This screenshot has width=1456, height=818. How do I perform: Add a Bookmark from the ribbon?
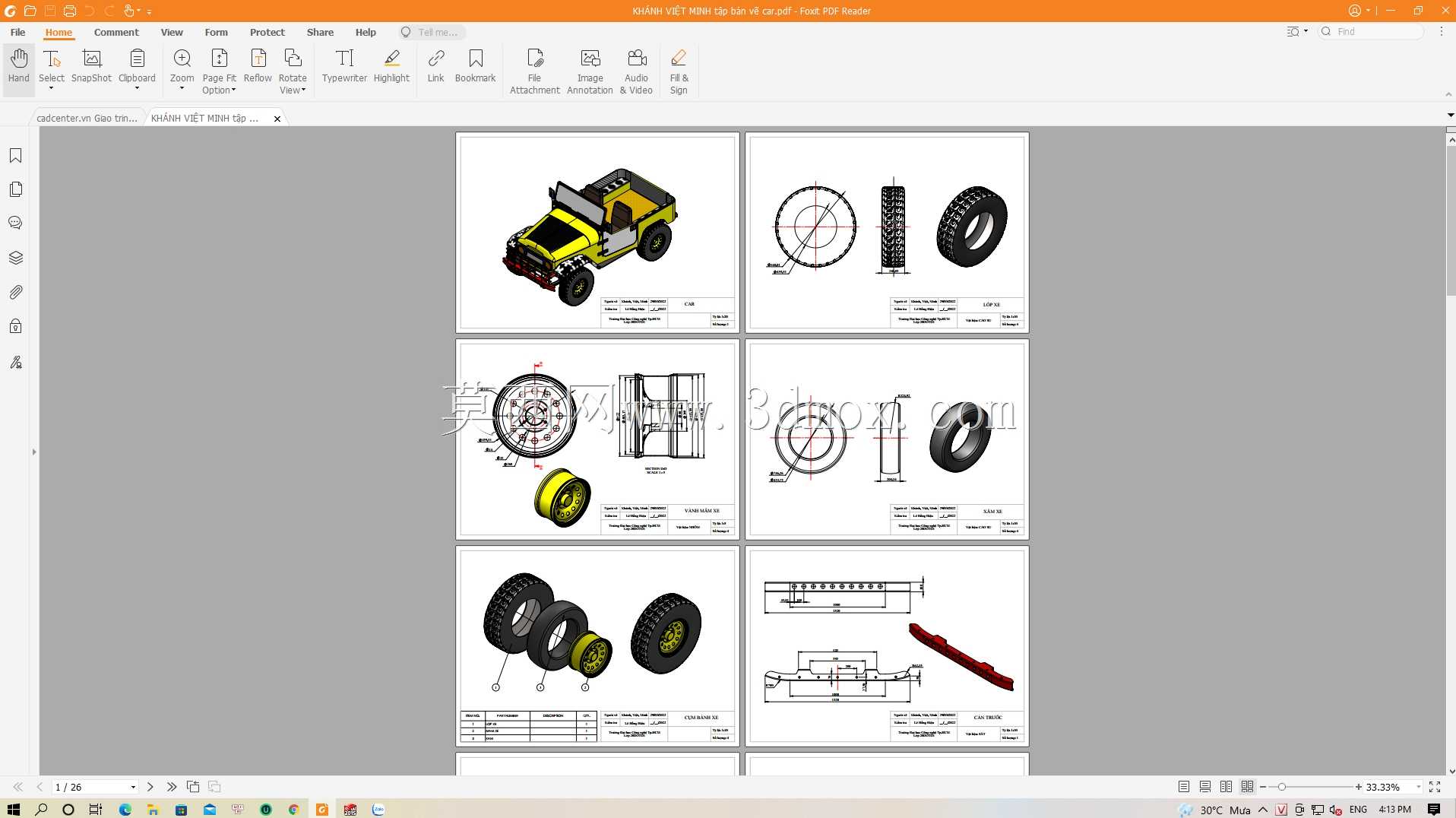475,66
